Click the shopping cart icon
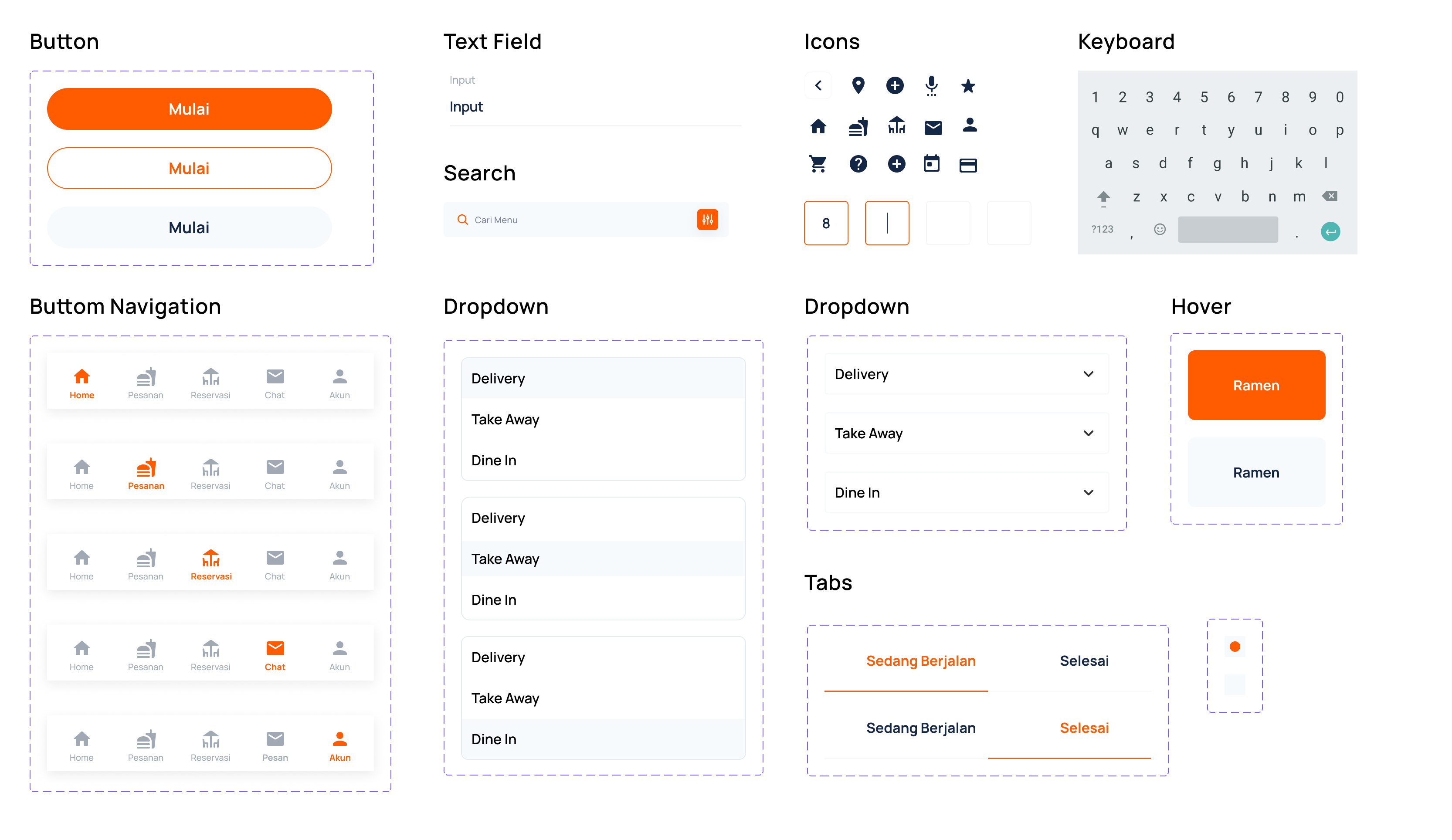 point(818,164)
